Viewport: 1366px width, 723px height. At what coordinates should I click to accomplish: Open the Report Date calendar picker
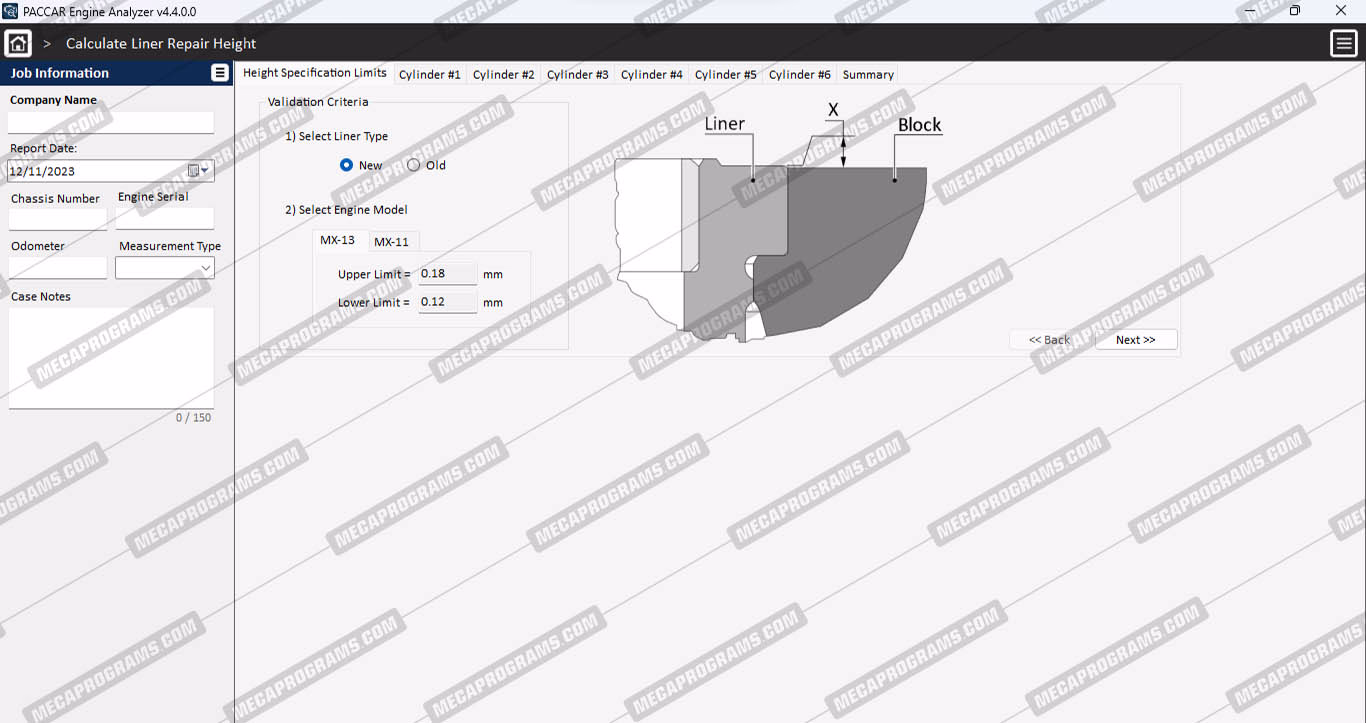point(198,171)
